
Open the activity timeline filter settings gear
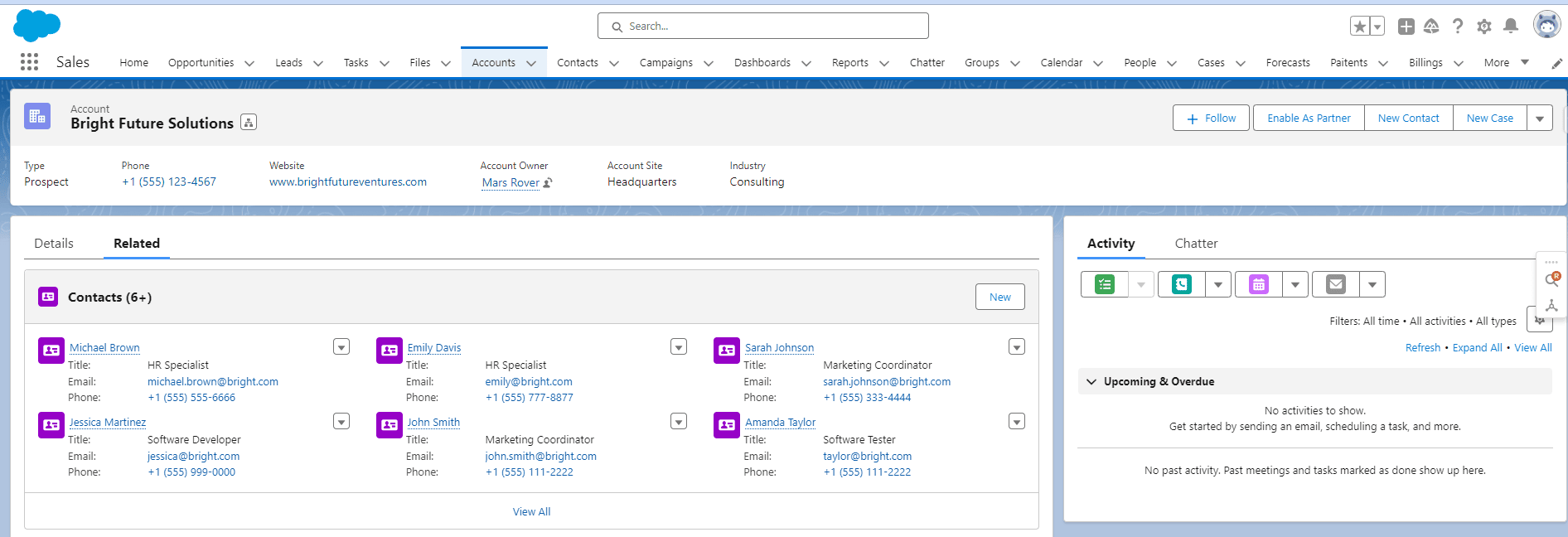pyautogui.click(x=1539, y=320)
